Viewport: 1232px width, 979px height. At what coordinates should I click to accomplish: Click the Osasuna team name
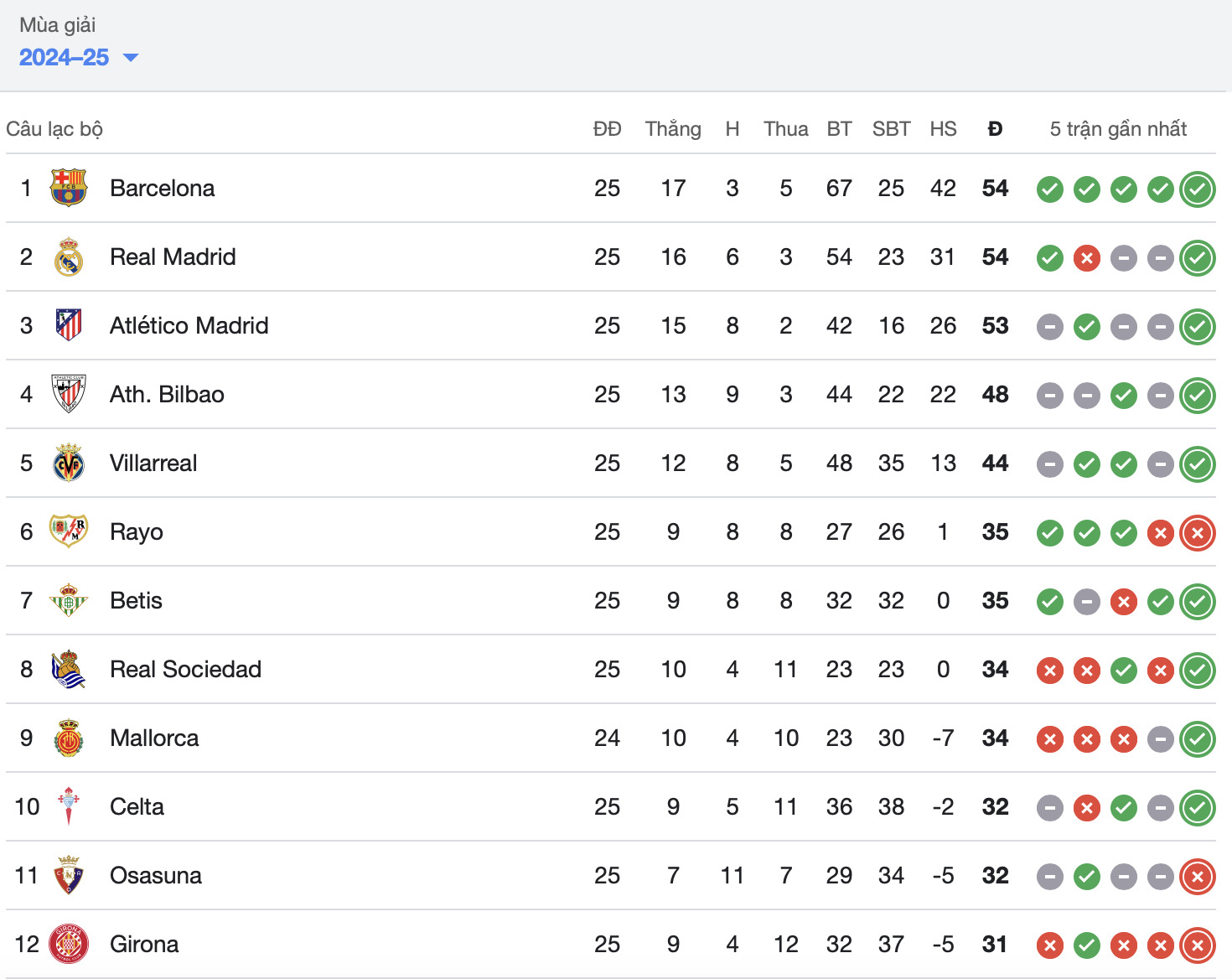156,875
